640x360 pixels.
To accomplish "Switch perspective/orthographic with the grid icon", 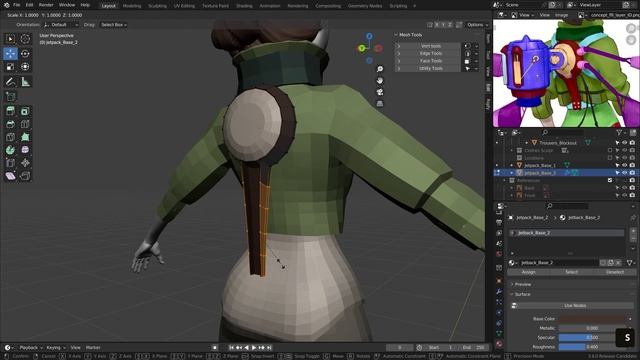I will pos(380,103).
